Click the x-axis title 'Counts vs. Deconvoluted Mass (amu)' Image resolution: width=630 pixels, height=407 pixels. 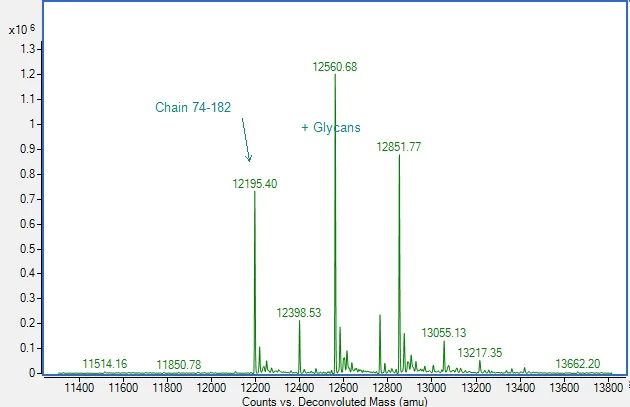(x=335, y=401)
